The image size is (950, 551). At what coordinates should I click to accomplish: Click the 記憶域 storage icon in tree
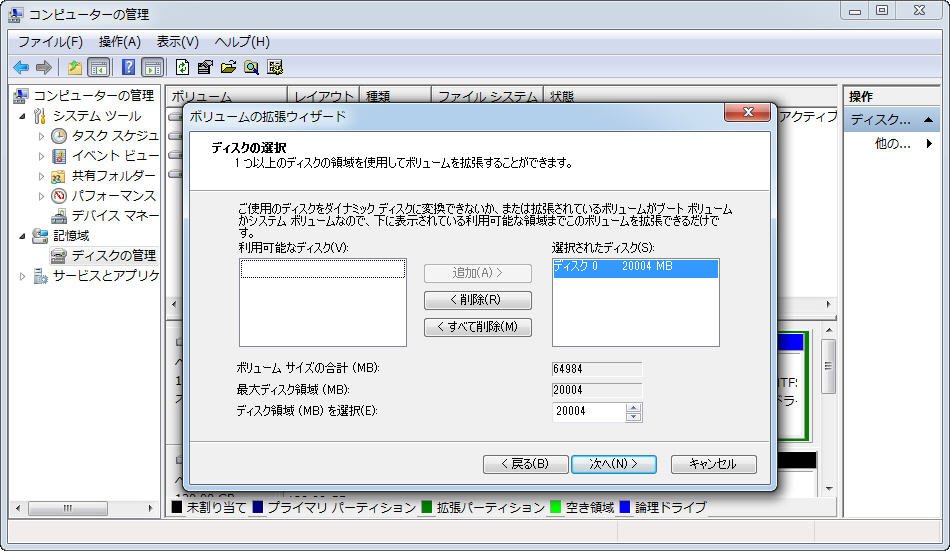(x=40, y=236)
